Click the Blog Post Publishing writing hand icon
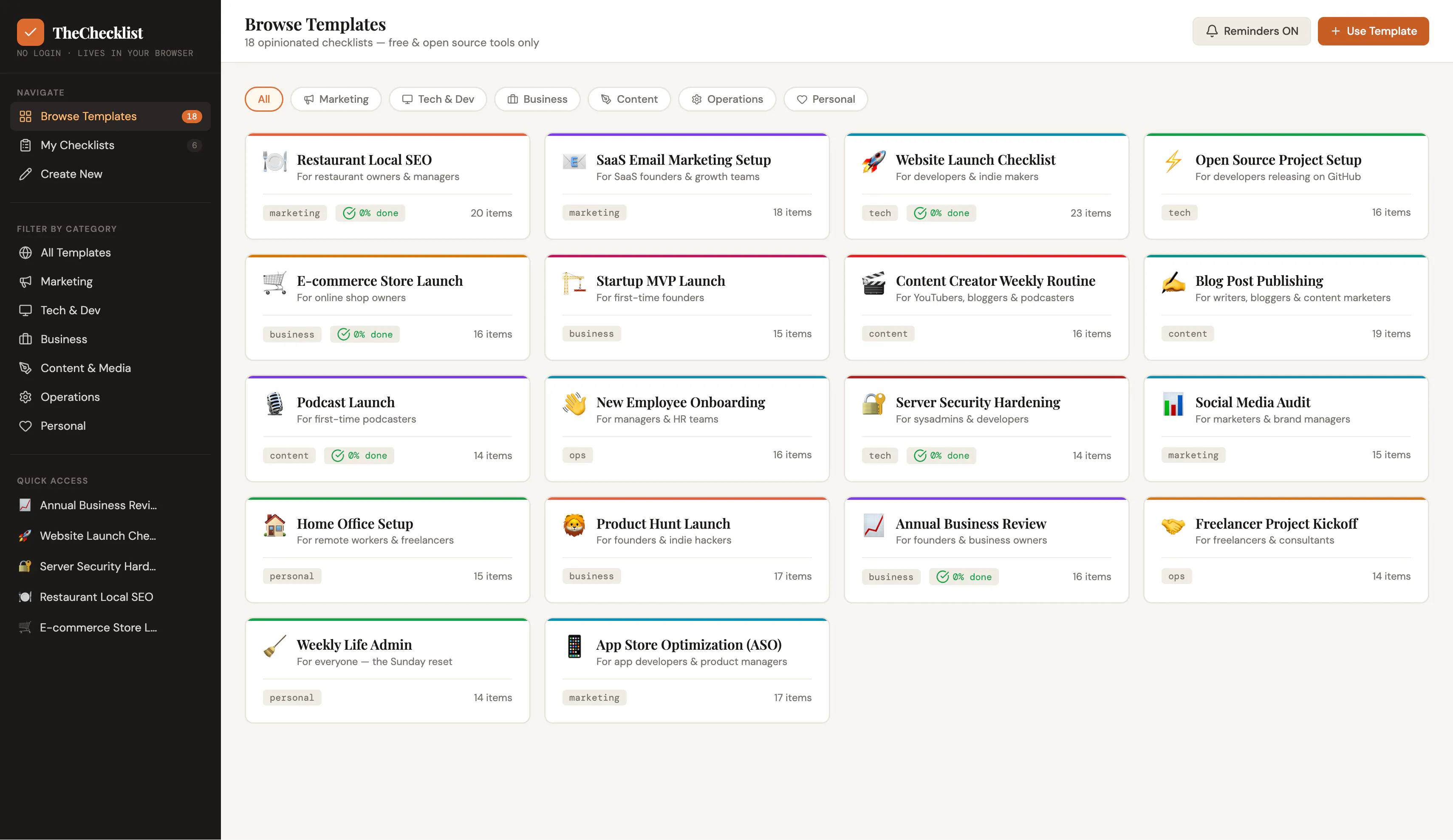 click(x=1173, y=282)
